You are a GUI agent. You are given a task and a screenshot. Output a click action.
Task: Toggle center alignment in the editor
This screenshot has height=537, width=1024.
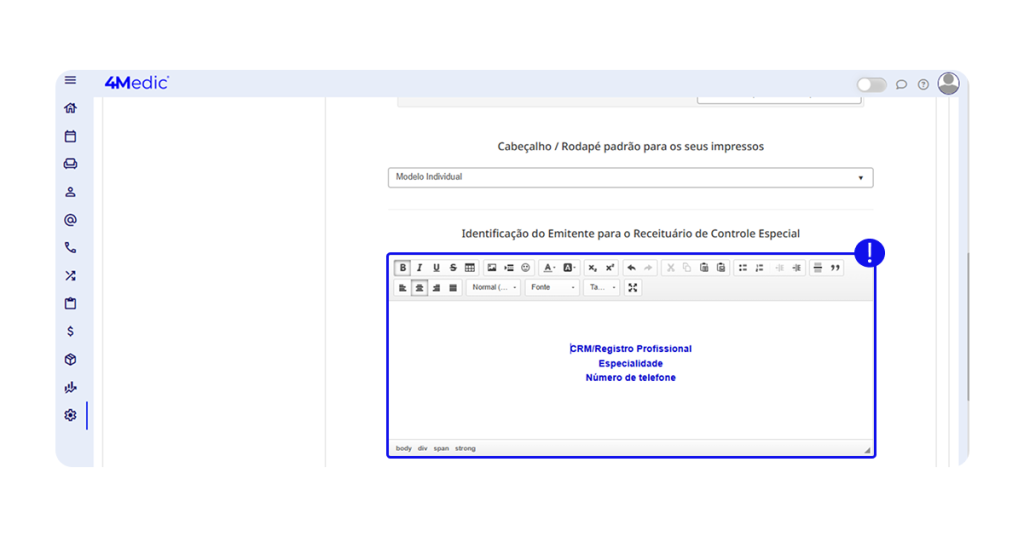(x=420, y=288)
